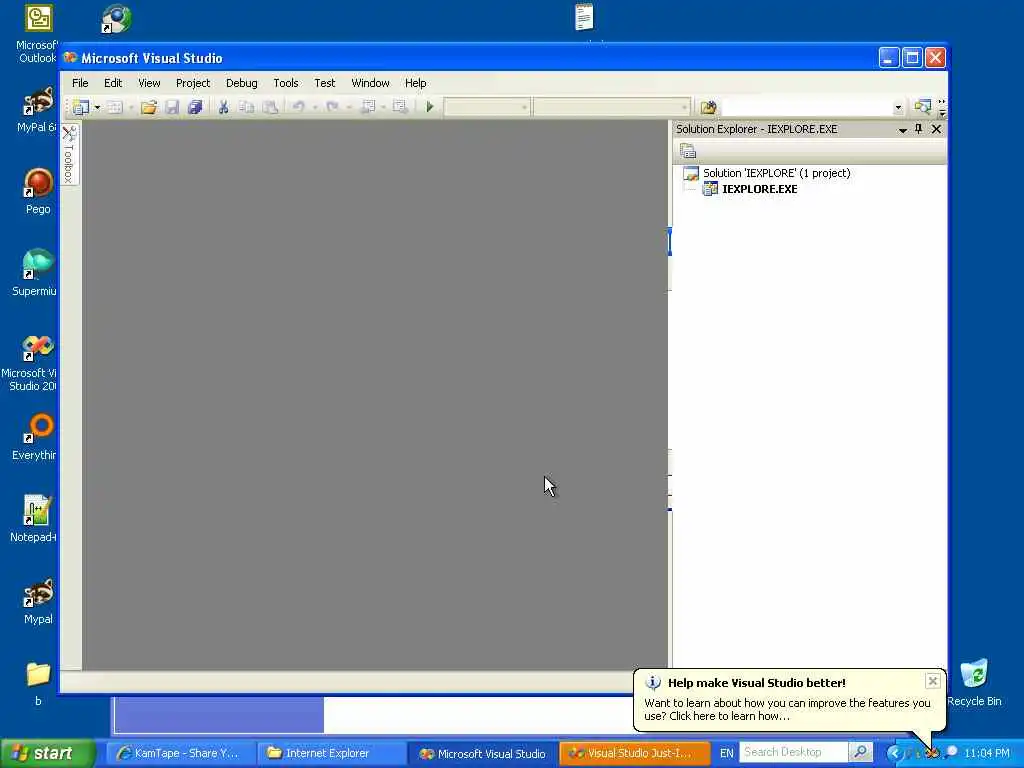The width and height of the screenshot is (1024, 768).
Task: Click the Paste toolbar icon
Action: pos(270,107)
